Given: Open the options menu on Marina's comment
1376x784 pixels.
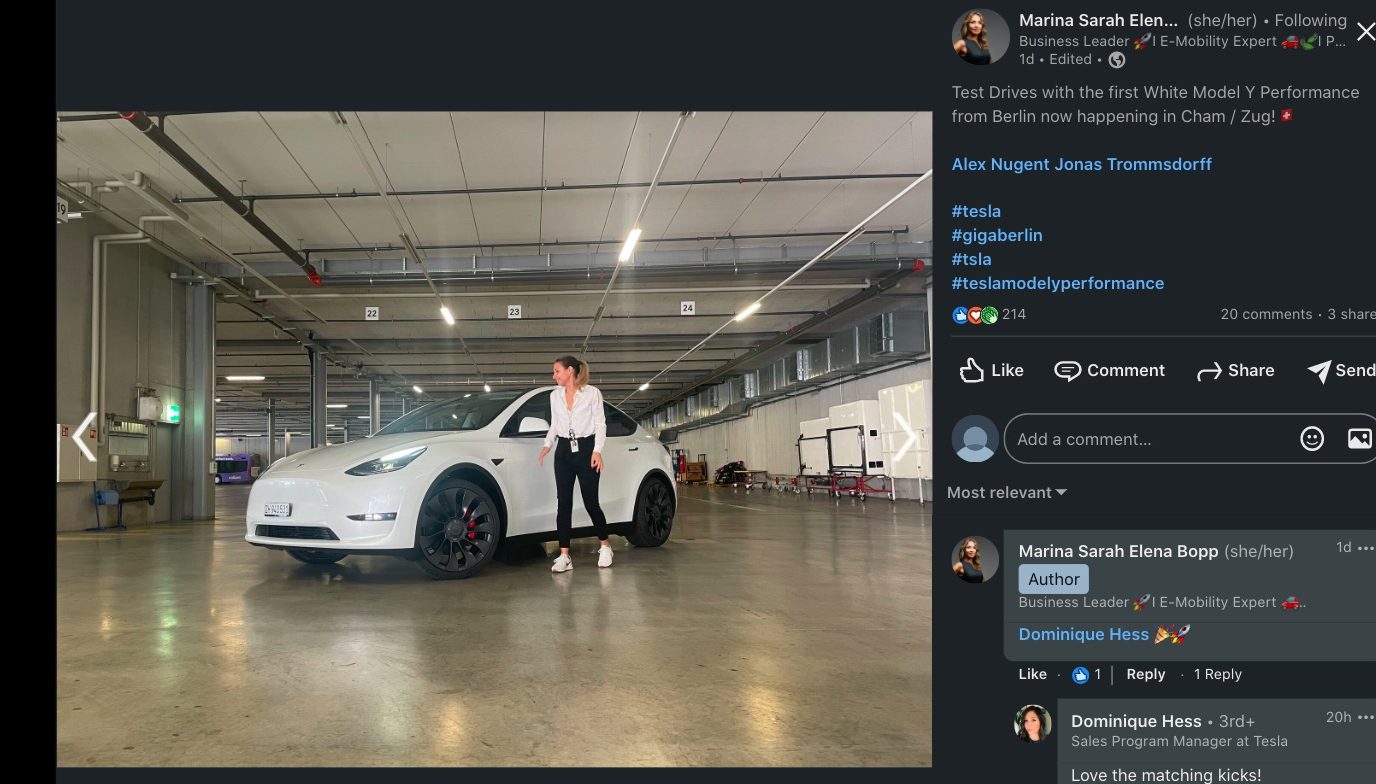Looking at the screenshot, I should [1365, 548].
